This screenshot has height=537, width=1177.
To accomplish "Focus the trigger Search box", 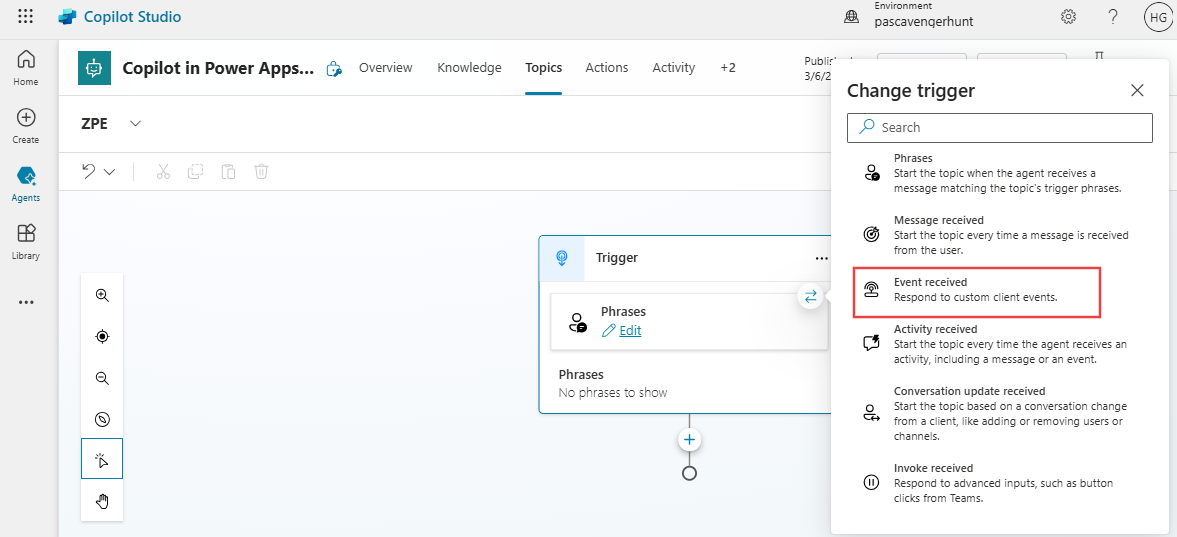I will pyautogui.click(x=999, y=128).
